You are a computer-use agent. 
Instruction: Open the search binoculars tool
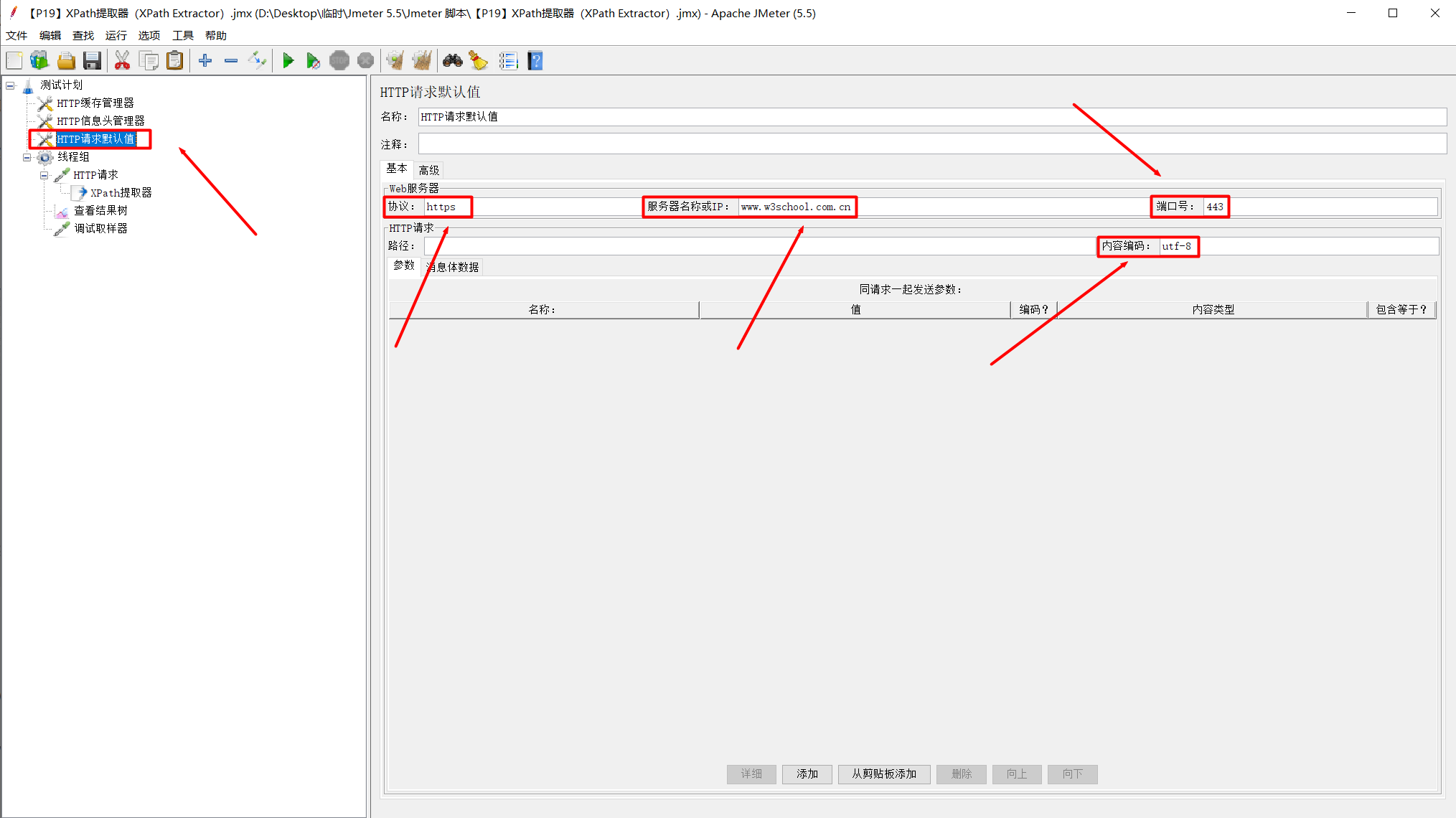(452, 60)
